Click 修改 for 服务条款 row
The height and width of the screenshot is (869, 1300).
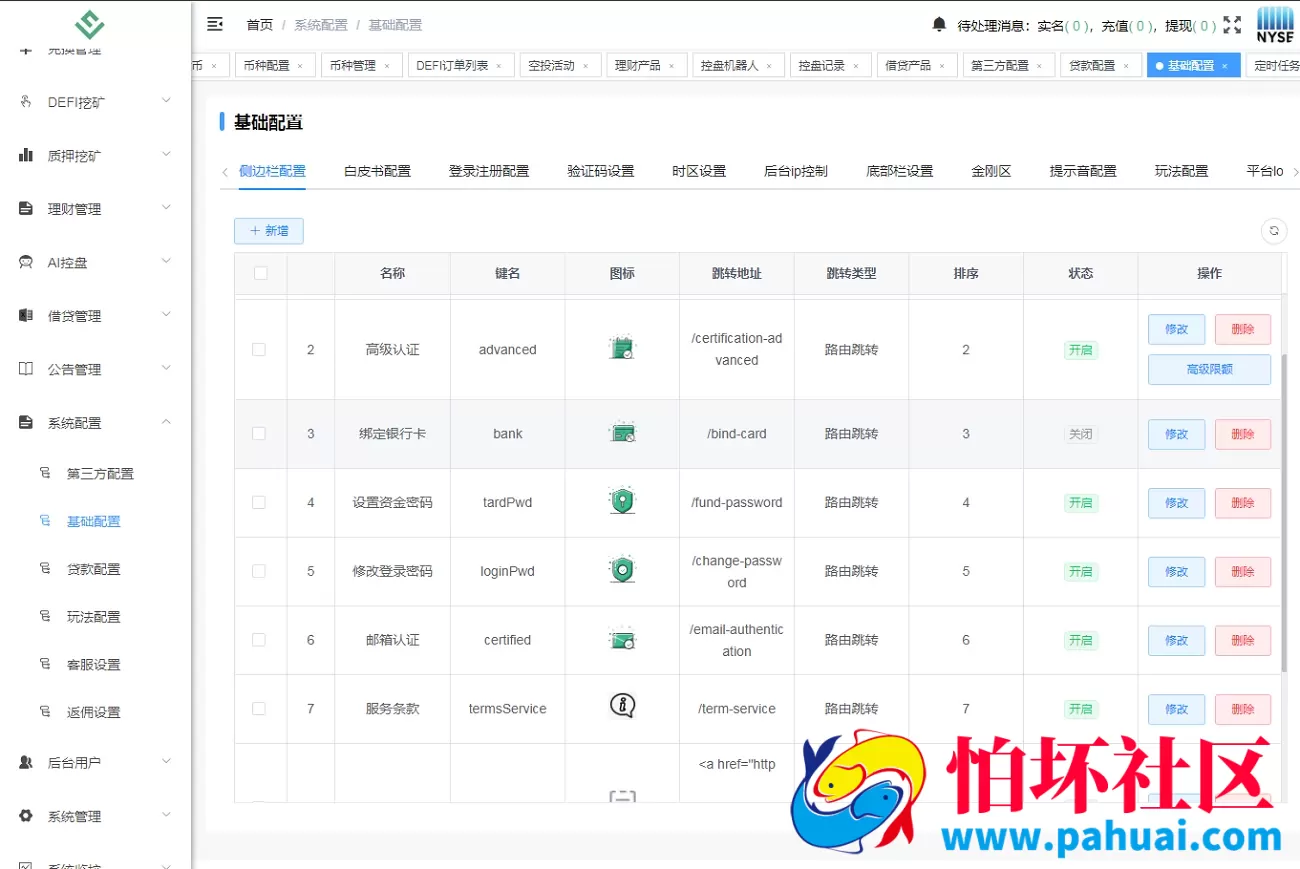[x=1176, y=709]
